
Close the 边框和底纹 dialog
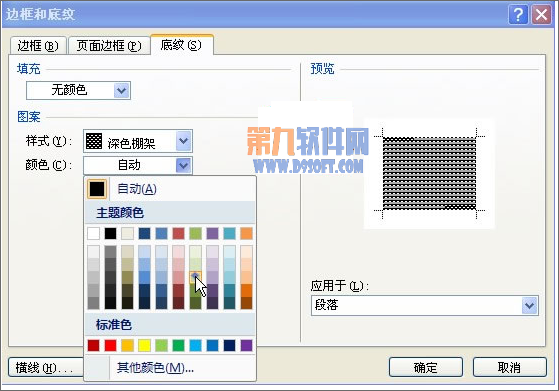tap(542, 15)
